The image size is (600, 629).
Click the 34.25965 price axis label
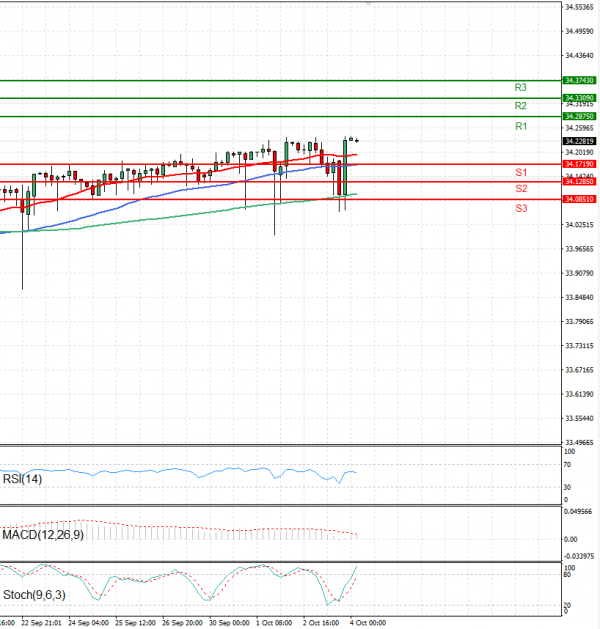pos(580,128)
